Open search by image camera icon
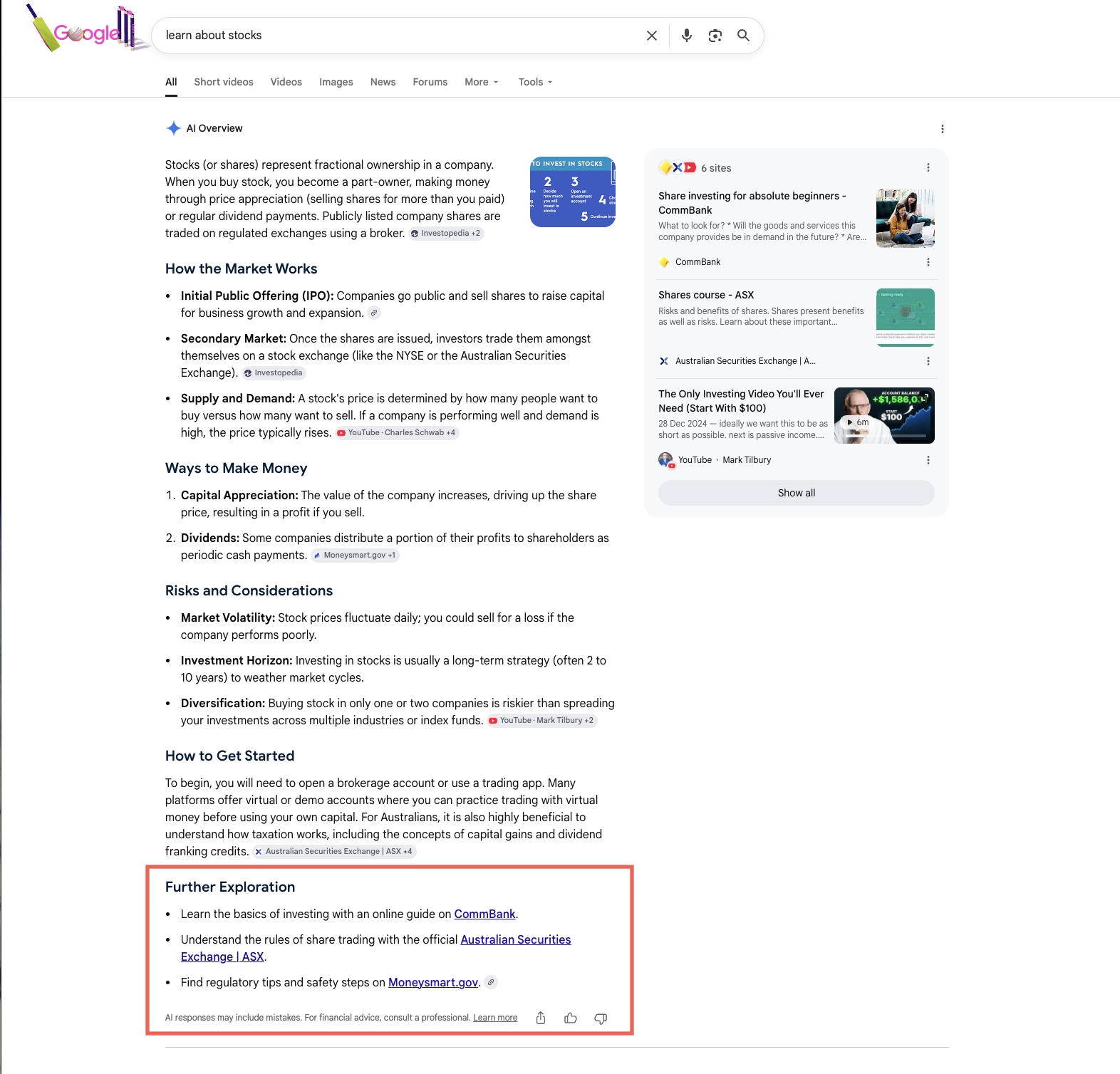The width and height of the screenshot is (1120, 1074). pos(715,36)
